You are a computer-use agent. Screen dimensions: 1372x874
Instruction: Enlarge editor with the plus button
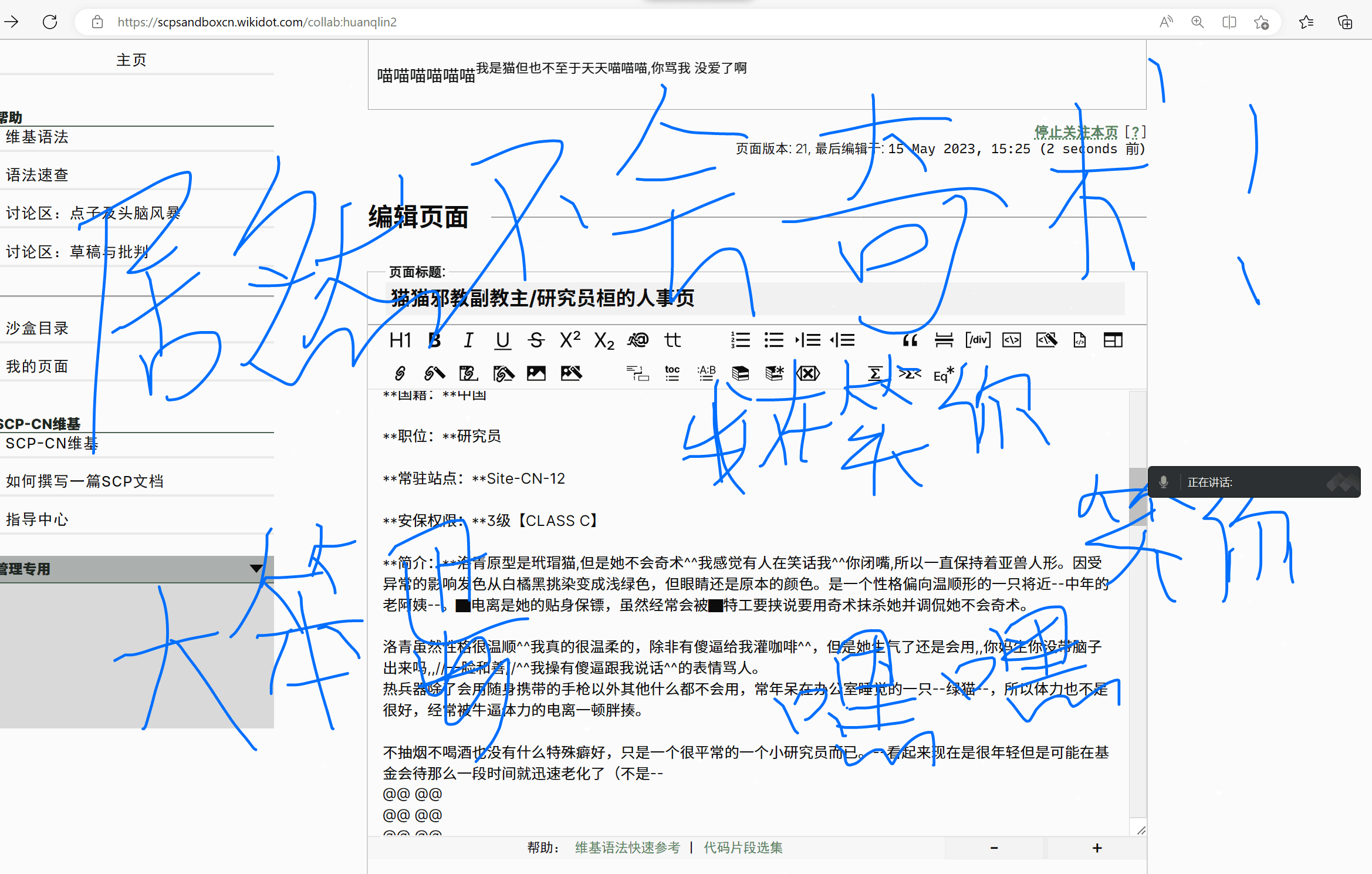tap(1097, 848)
